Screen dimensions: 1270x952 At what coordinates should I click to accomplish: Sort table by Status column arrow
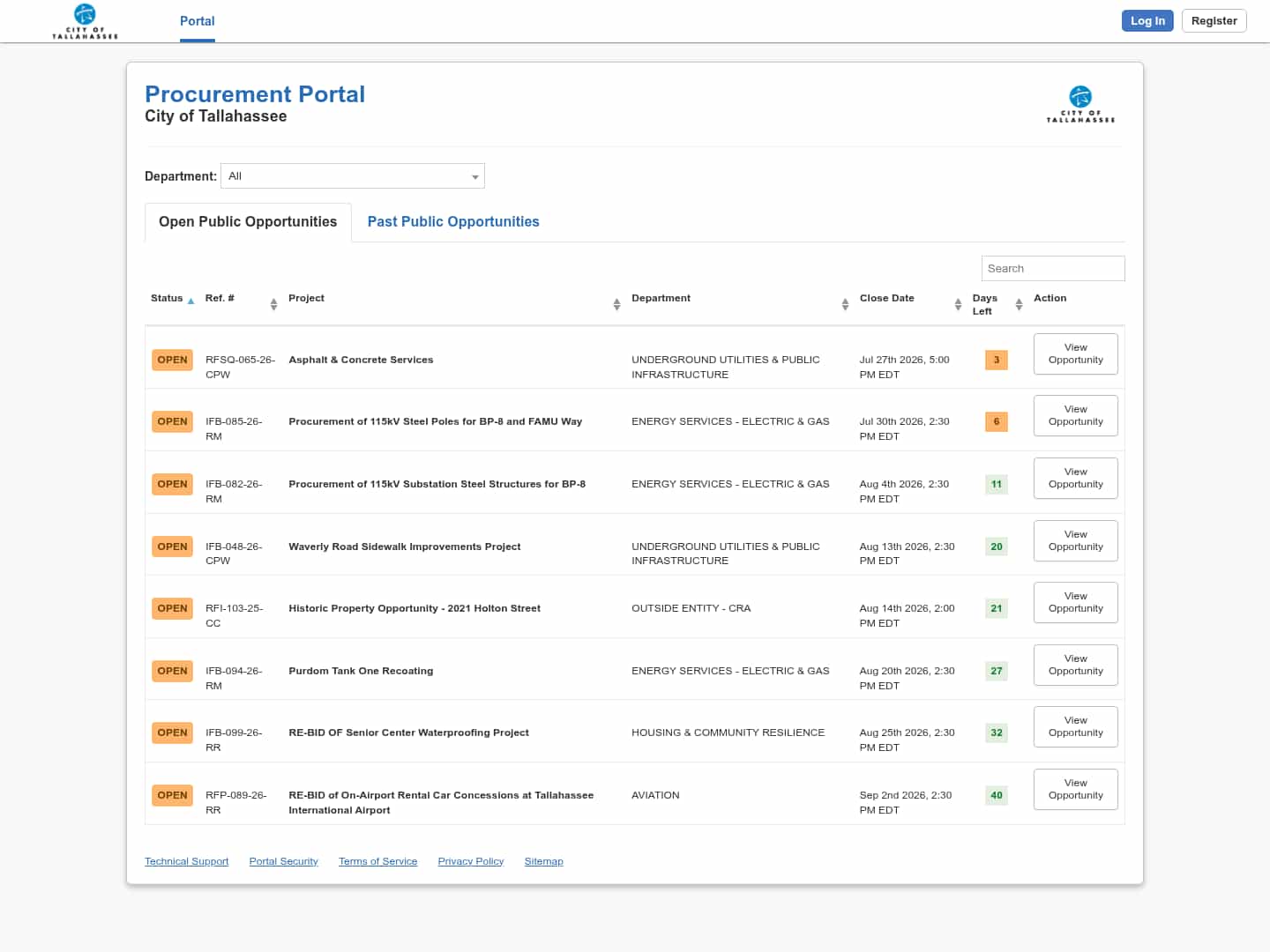(x=190, y=301)
